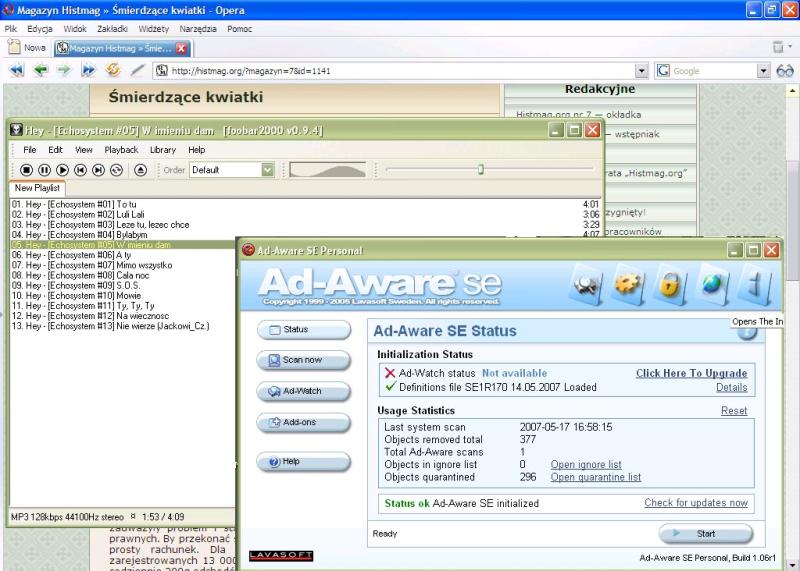The height and width of the screenshot is (571, 800).
Task: Skip to next track in foobar2000
Action: click(x=98, y=170)
